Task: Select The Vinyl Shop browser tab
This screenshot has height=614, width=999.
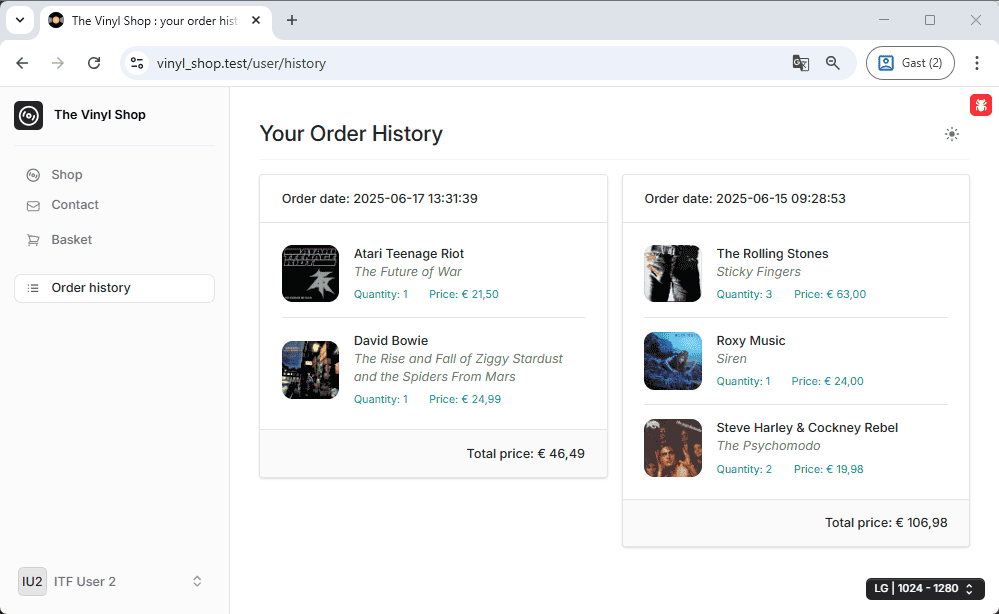Action: coord(156,21)
